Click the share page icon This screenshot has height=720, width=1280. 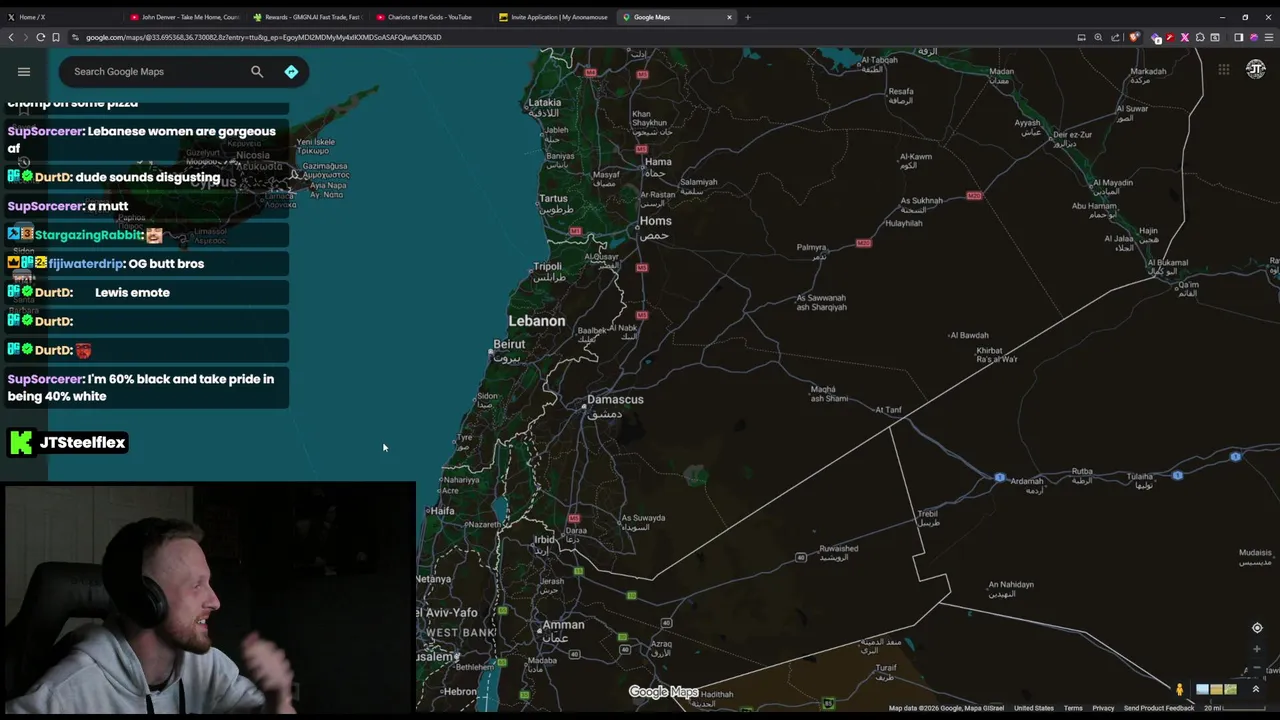tap(1115, 37)
